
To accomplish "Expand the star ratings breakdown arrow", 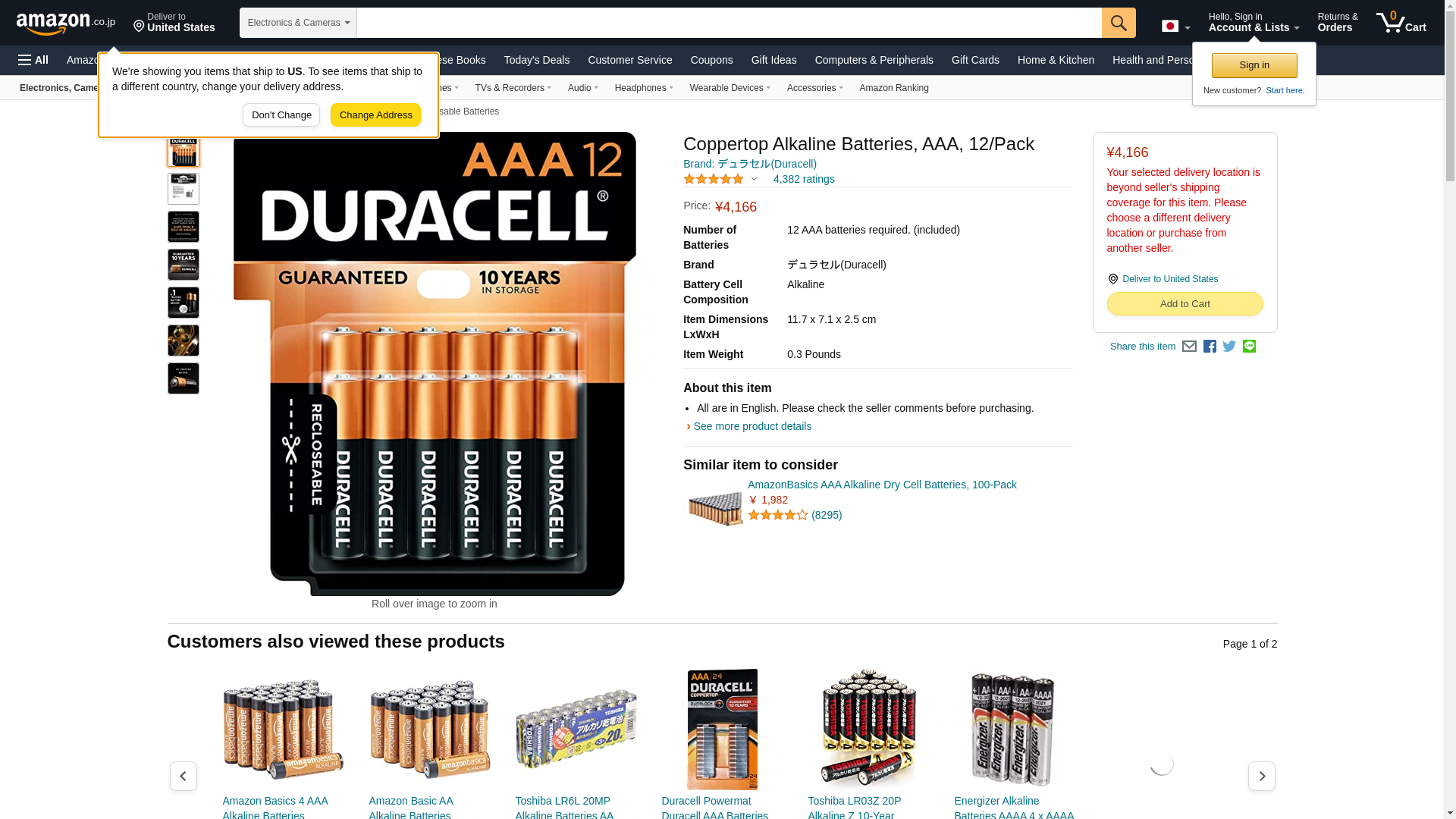I will click(754, 180).
